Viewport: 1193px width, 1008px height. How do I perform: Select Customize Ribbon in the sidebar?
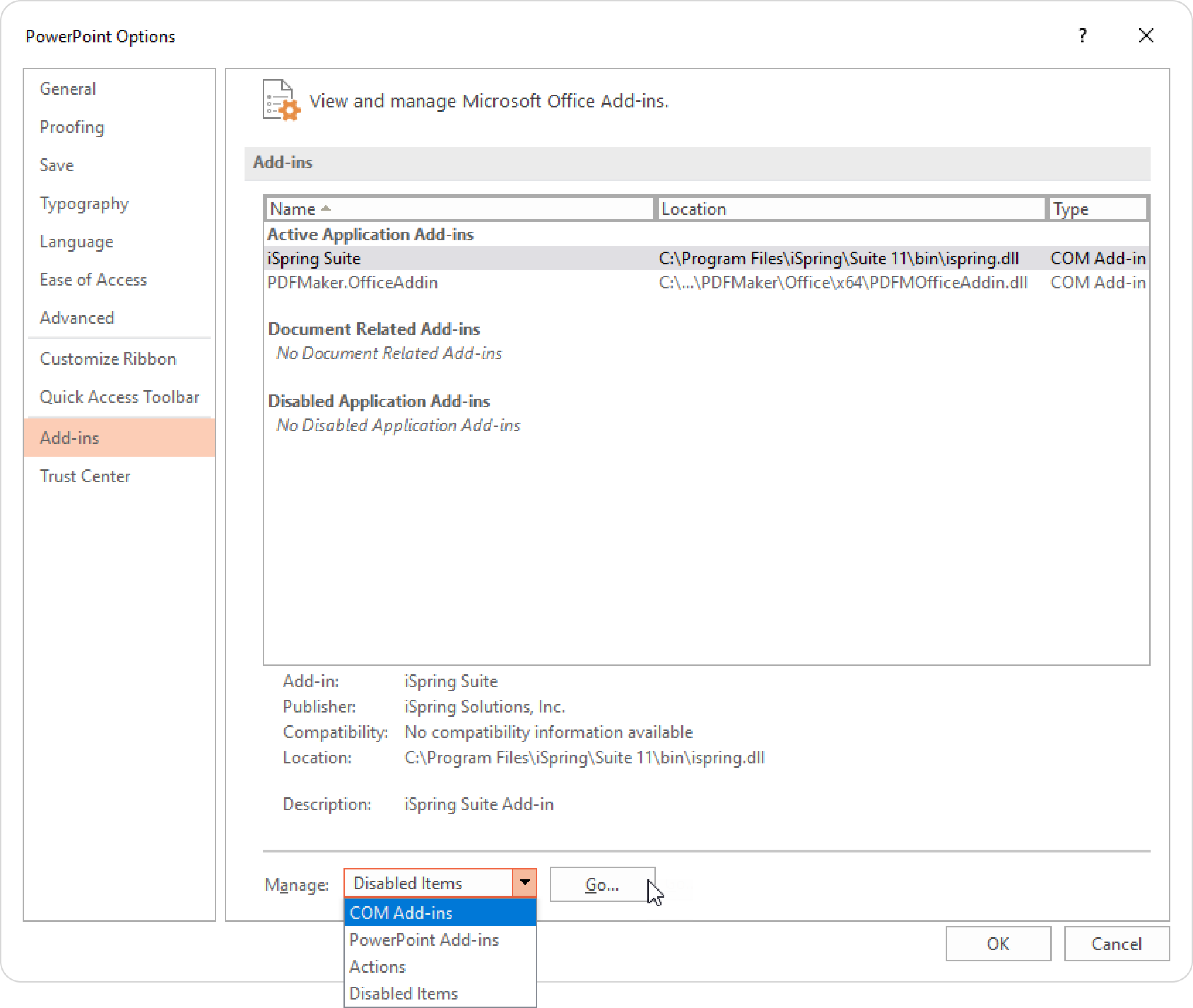pyautogui.click(x=119, y=359)
